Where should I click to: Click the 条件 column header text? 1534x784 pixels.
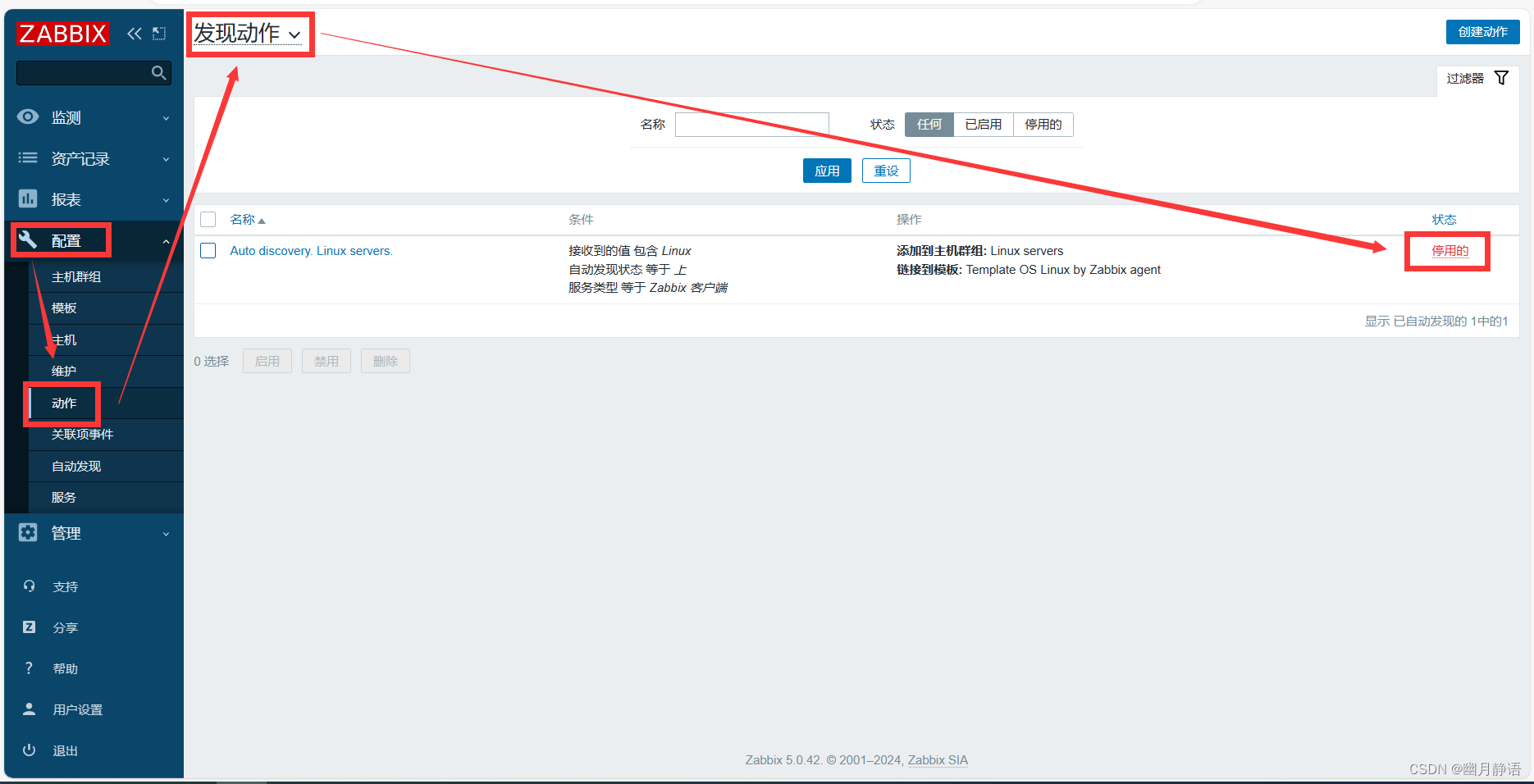(581, 220)
